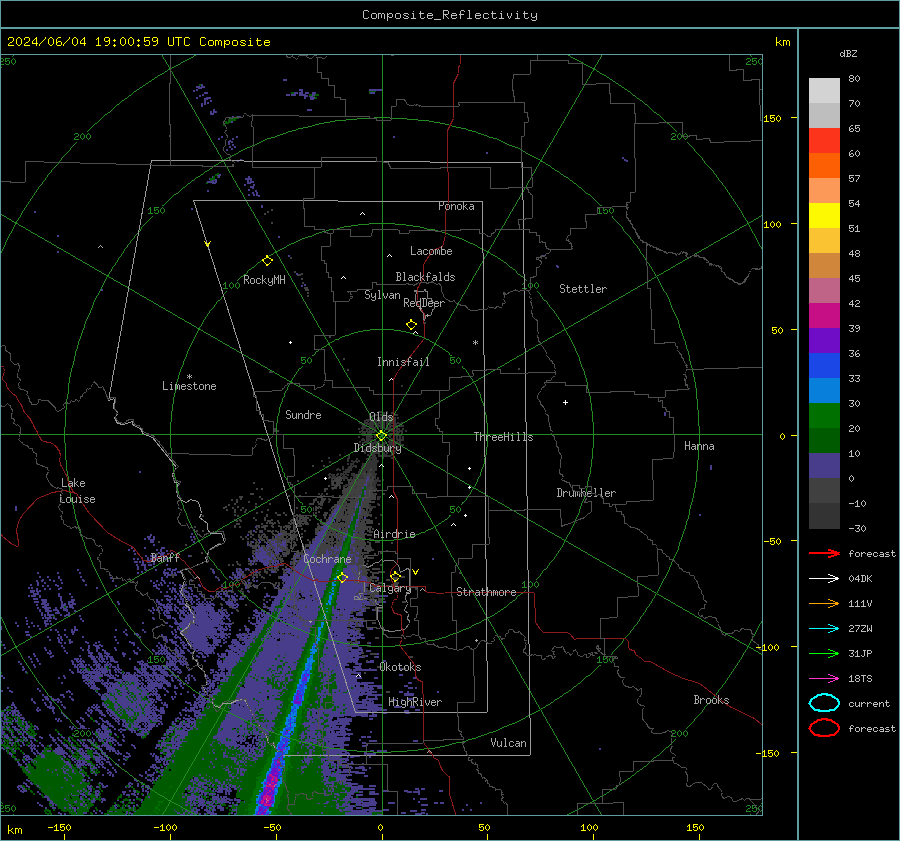
Task: Select the 30 dBZ green swatch
Action: (x=824, y=416)
